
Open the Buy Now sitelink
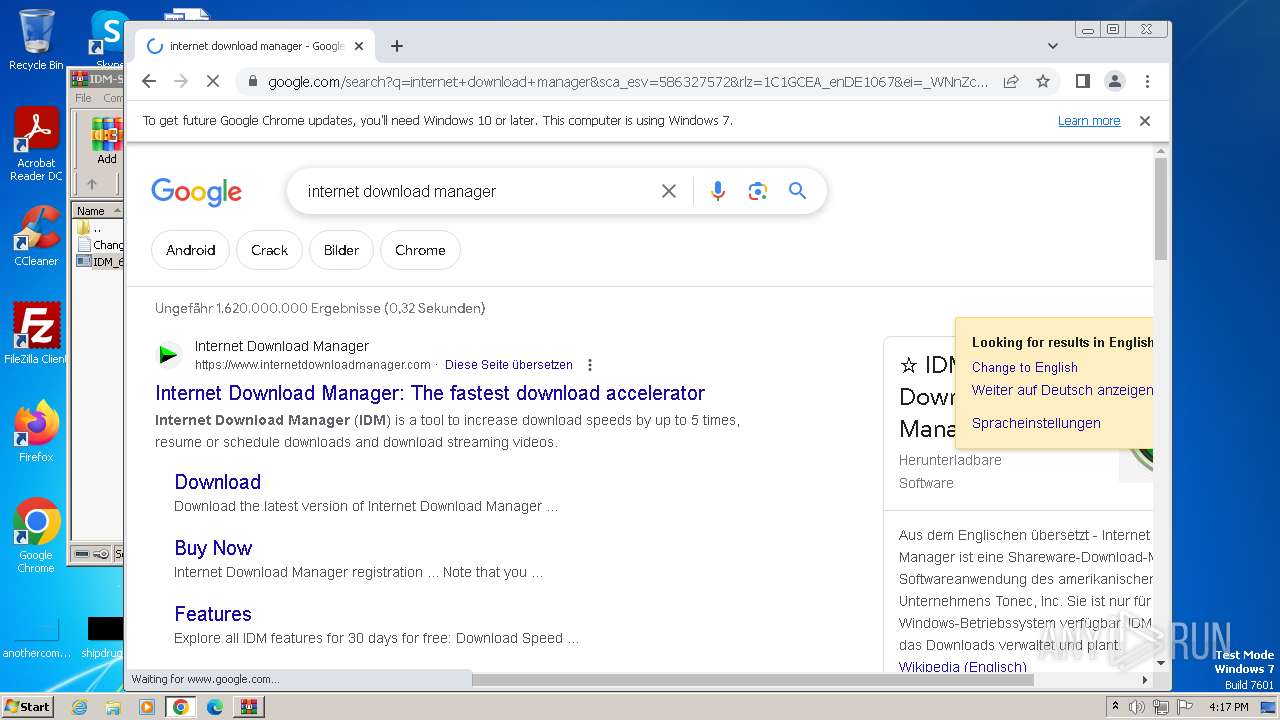point(213,548)
